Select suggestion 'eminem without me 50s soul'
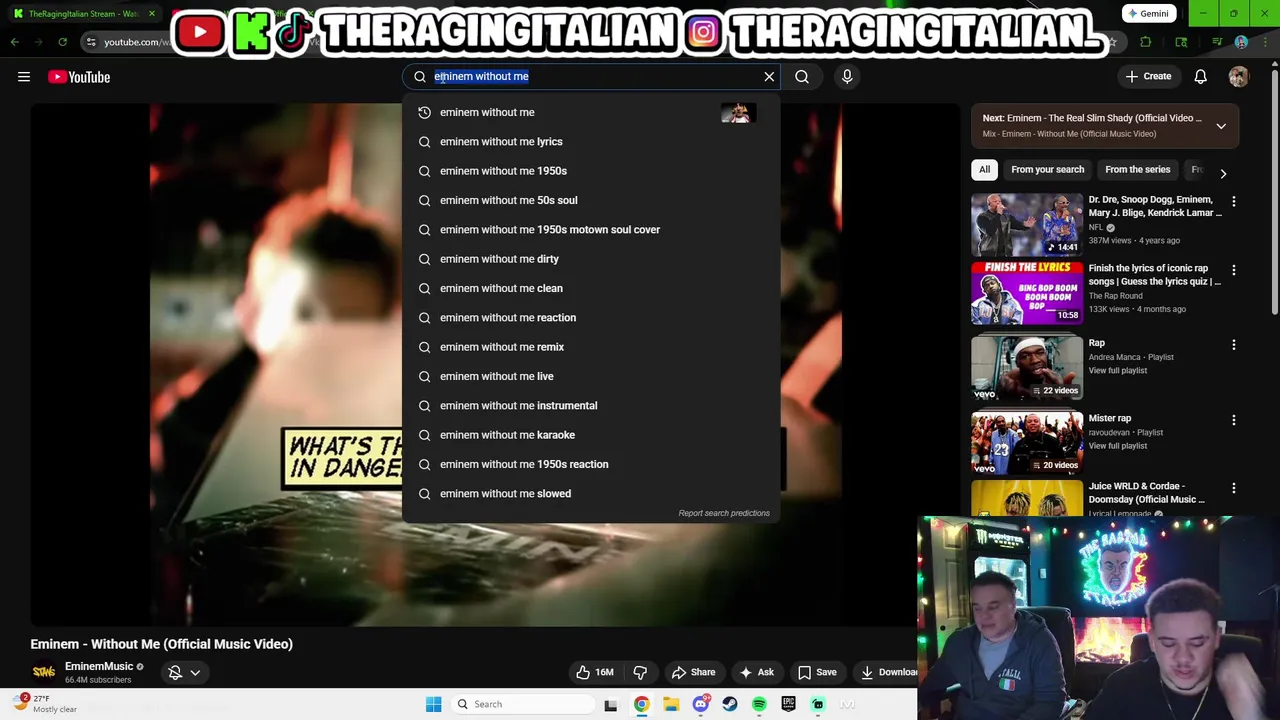Screen dimensions: 1280x720 (591, 200)
